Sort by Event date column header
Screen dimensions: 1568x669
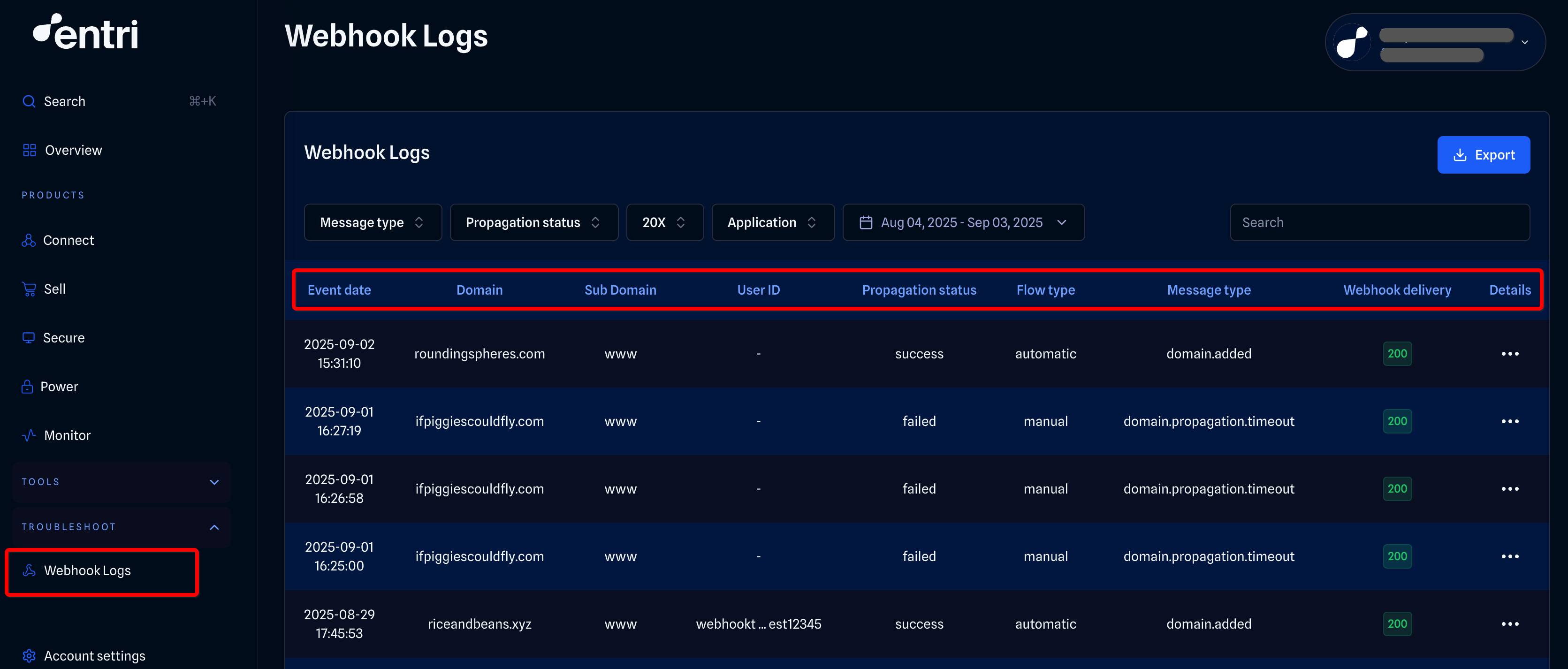339,290
